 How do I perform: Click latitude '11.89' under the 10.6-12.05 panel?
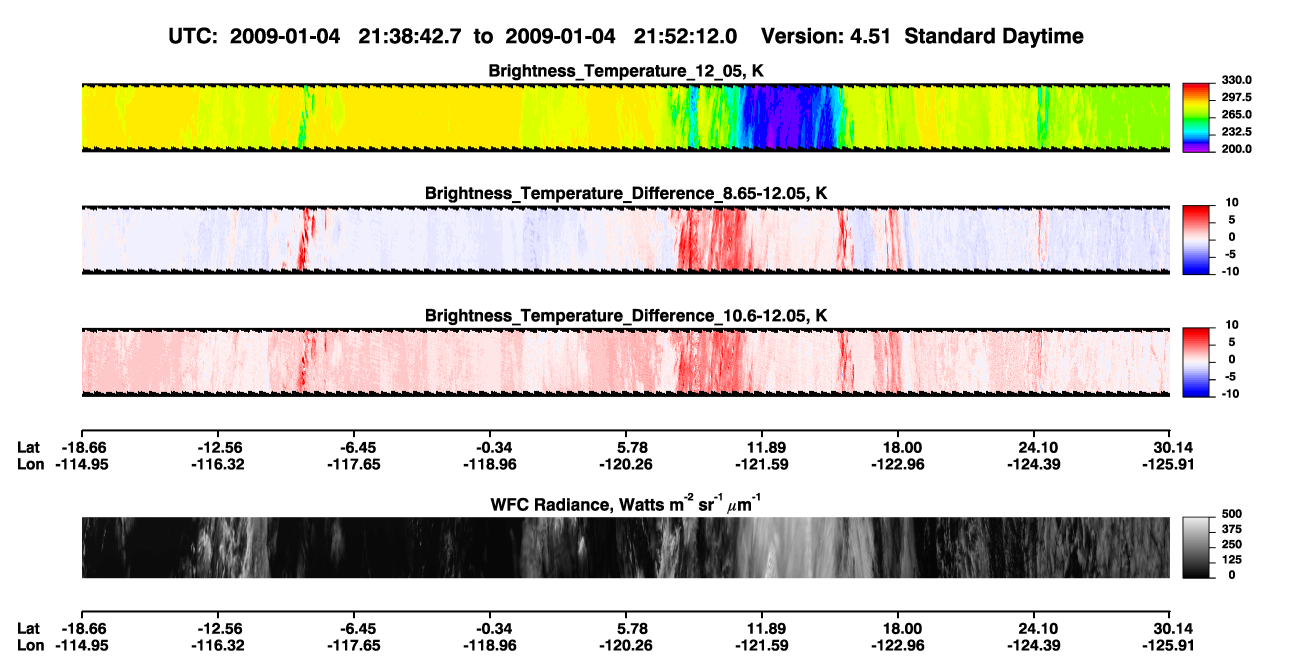click(762, 448)
